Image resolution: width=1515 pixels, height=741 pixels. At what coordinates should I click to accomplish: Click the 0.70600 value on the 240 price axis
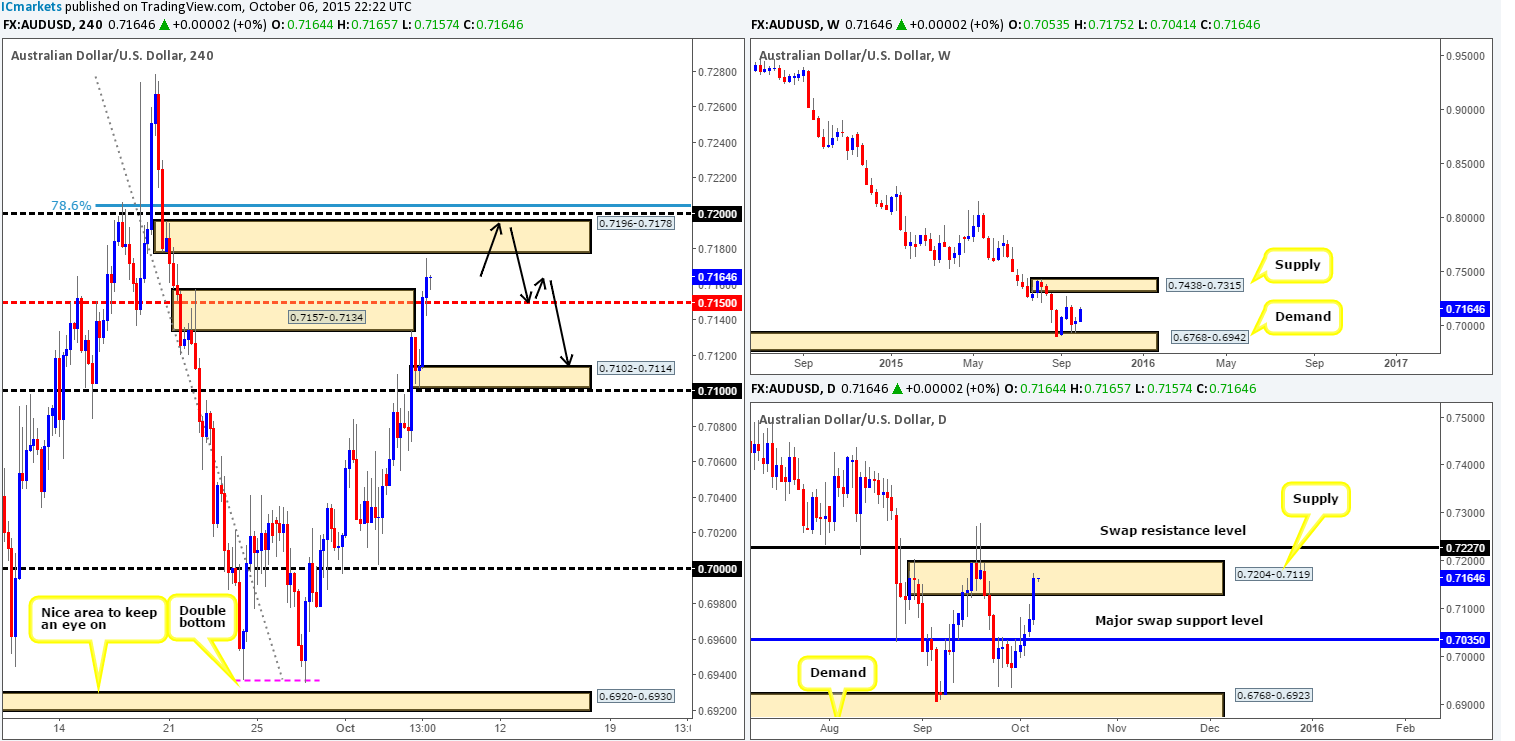tap(717, 462)
